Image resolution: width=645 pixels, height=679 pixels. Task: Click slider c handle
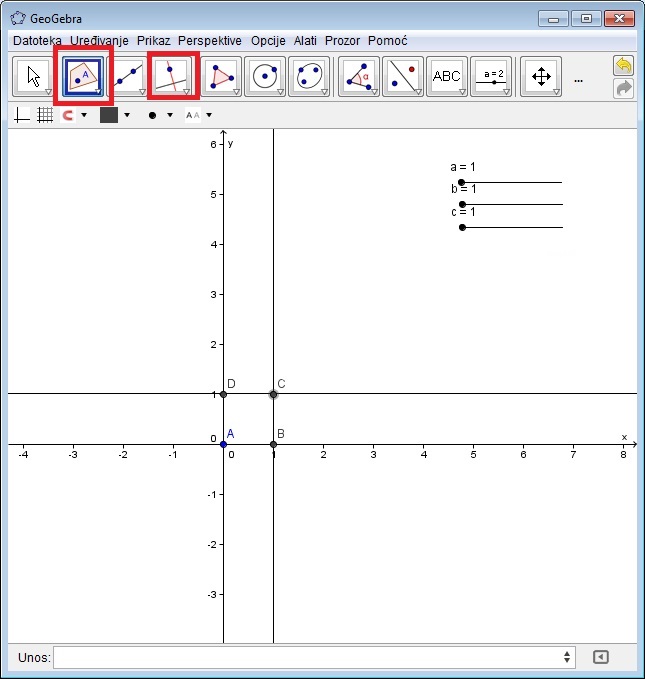click(462, 227)
